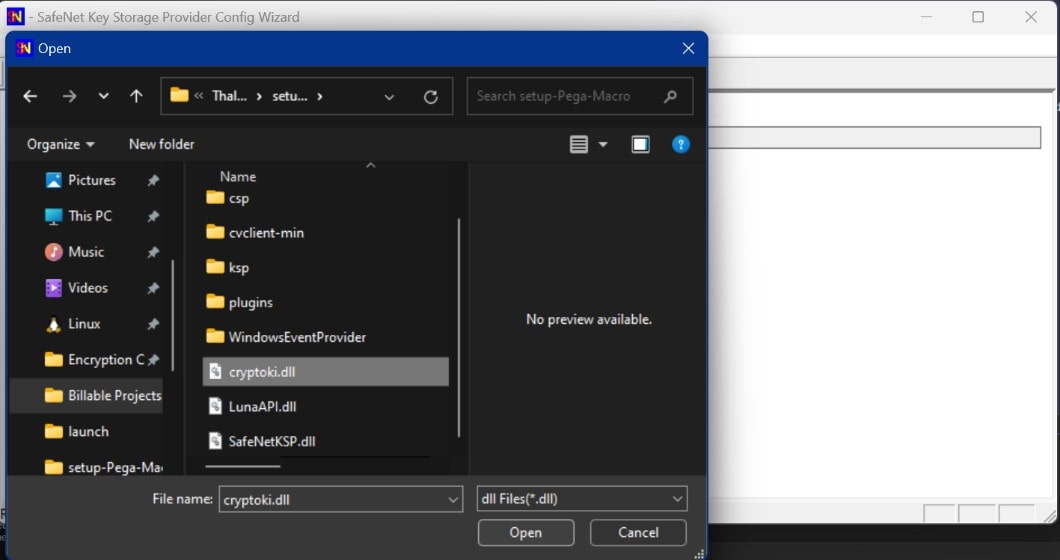1060x560 pixels.
Task: Open the File name dropdown list
Action: click(x=453, y=499)
